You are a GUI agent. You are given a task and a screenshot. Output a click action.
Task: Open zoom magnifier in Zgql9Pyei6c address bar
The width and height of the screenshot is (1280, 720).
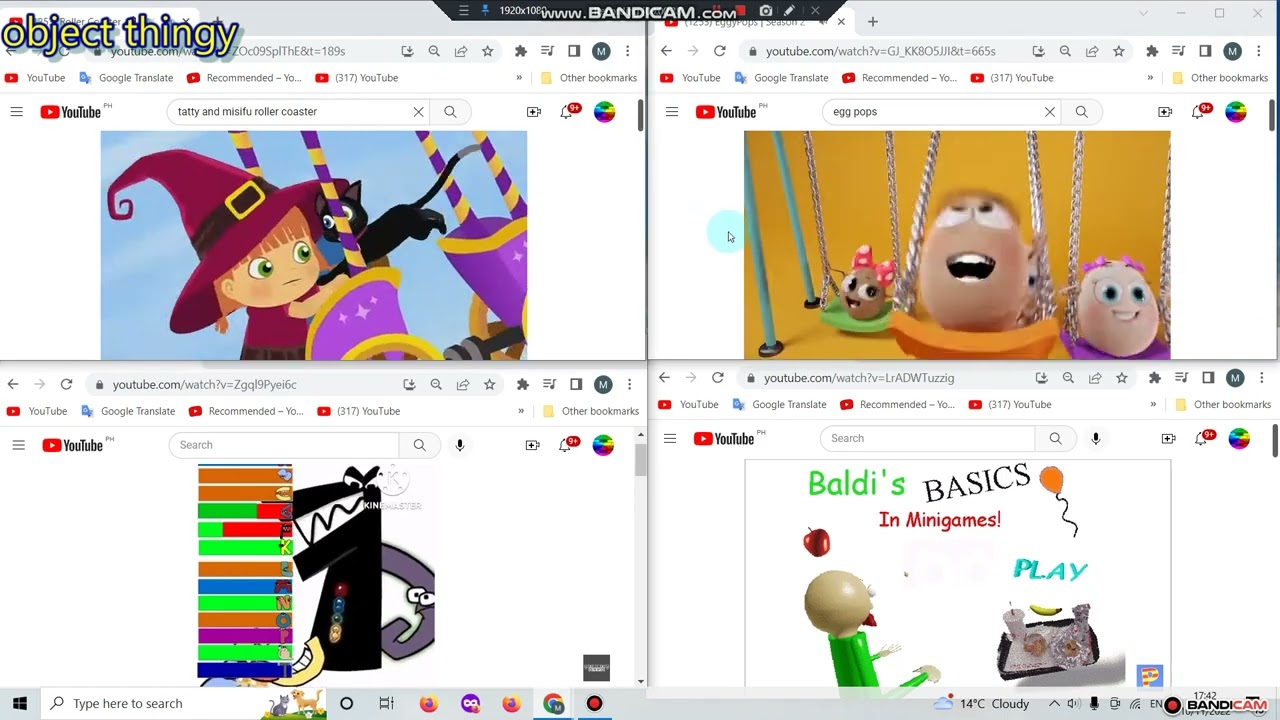pyautogui.click(x=436, y=384)
